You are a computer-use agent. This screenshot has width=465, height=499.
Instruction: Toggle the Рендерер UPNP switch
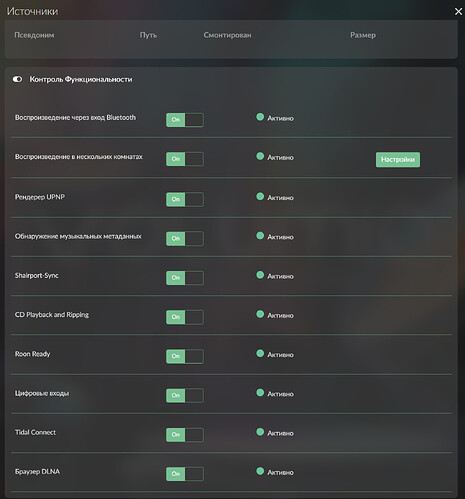(185, 199)
